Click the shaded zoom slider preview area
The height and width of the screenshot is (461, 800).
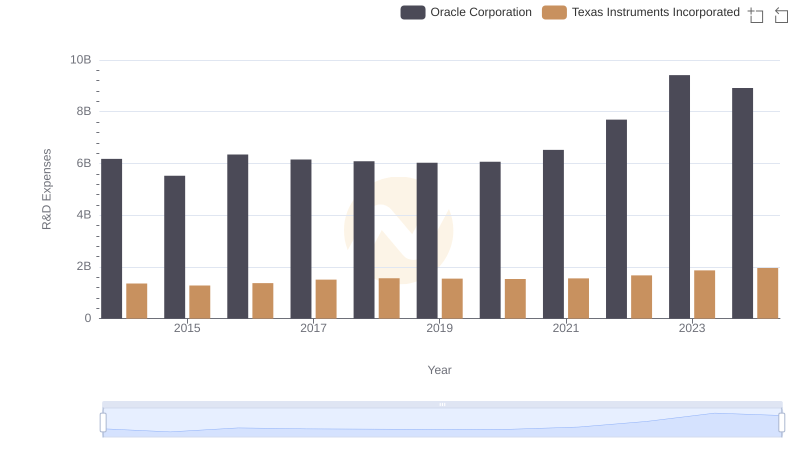[x=442, y=423]
